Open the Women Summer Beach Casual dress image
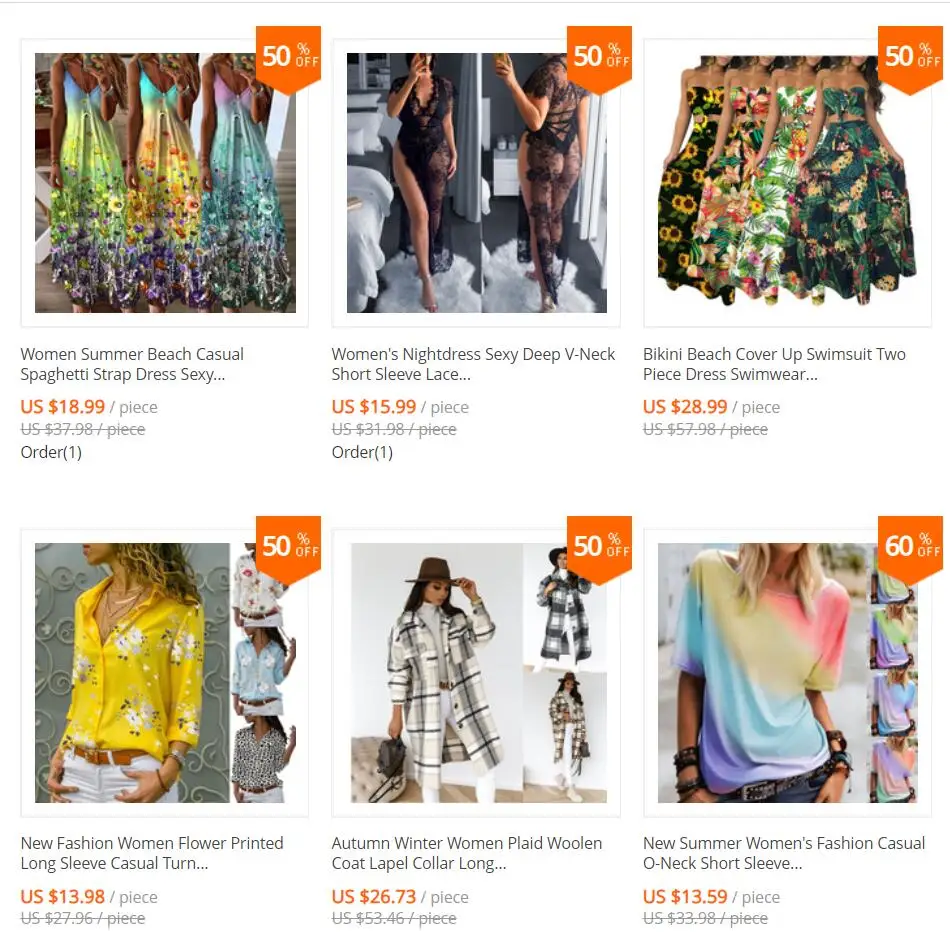Image resolution: width=950 pixels, height=934 pixels. point(165,183)
